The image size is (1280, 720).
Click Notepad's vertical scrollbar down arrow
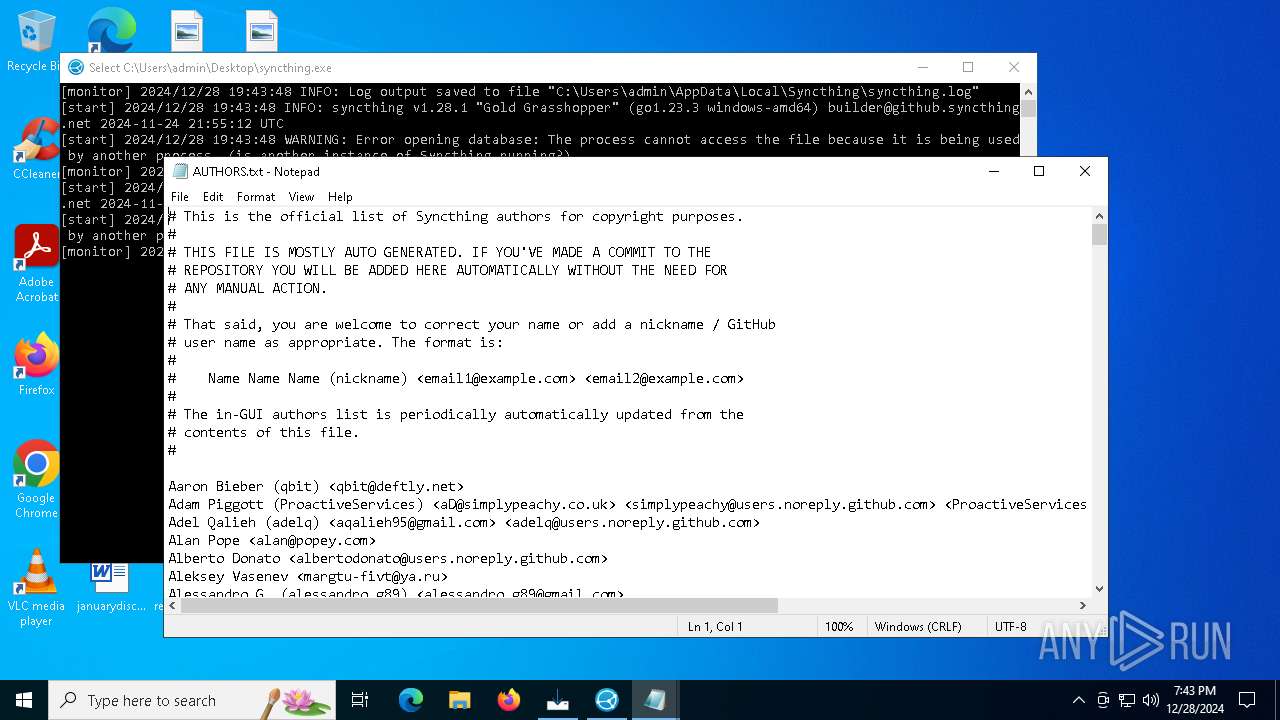click(x=1100, y=589)
